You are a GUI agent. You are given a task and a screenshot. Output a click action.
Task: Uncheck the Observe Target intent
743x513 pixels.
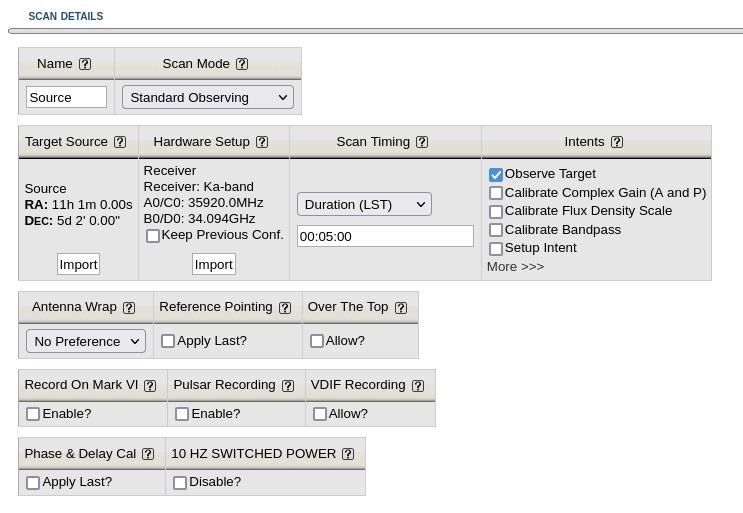tap(496, 175)
